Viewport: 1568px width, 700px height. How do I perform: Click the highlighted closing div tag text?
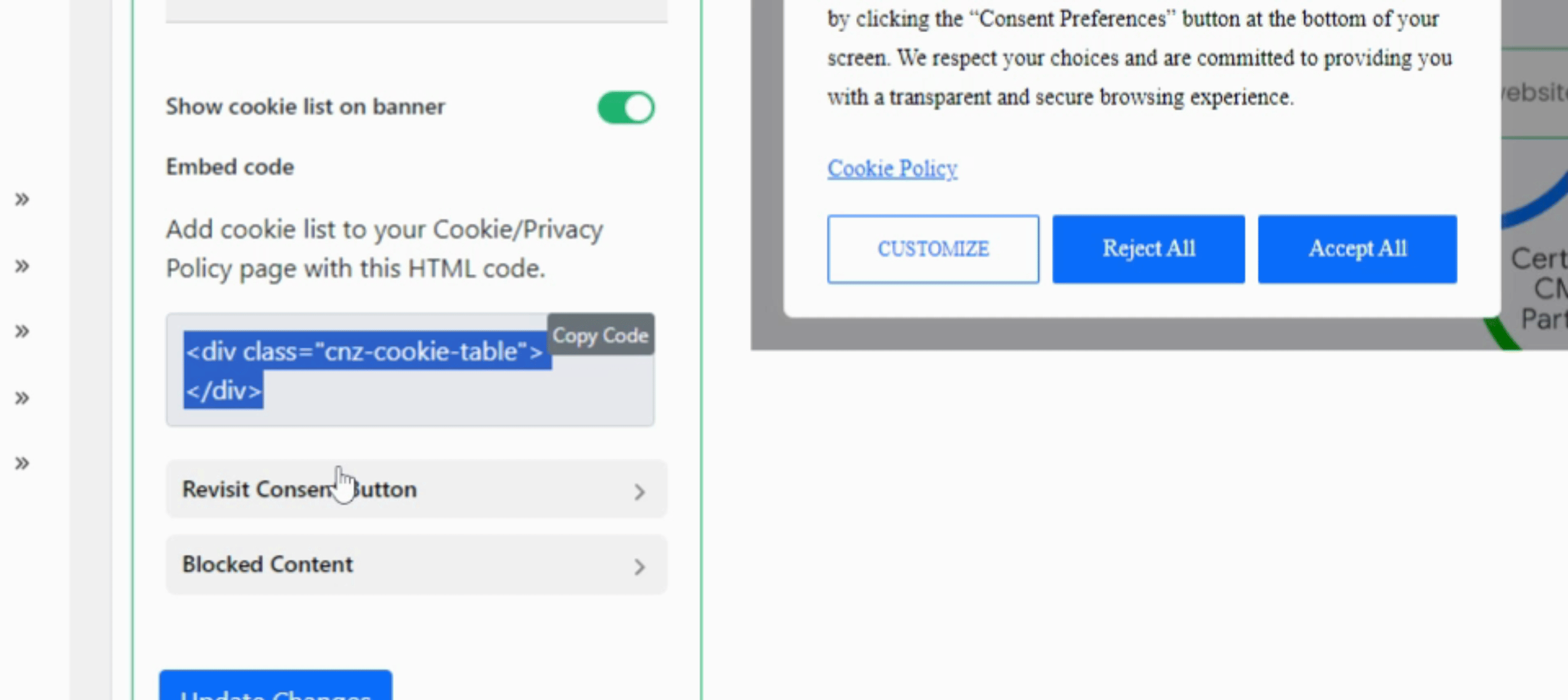(x=224, y=390)
